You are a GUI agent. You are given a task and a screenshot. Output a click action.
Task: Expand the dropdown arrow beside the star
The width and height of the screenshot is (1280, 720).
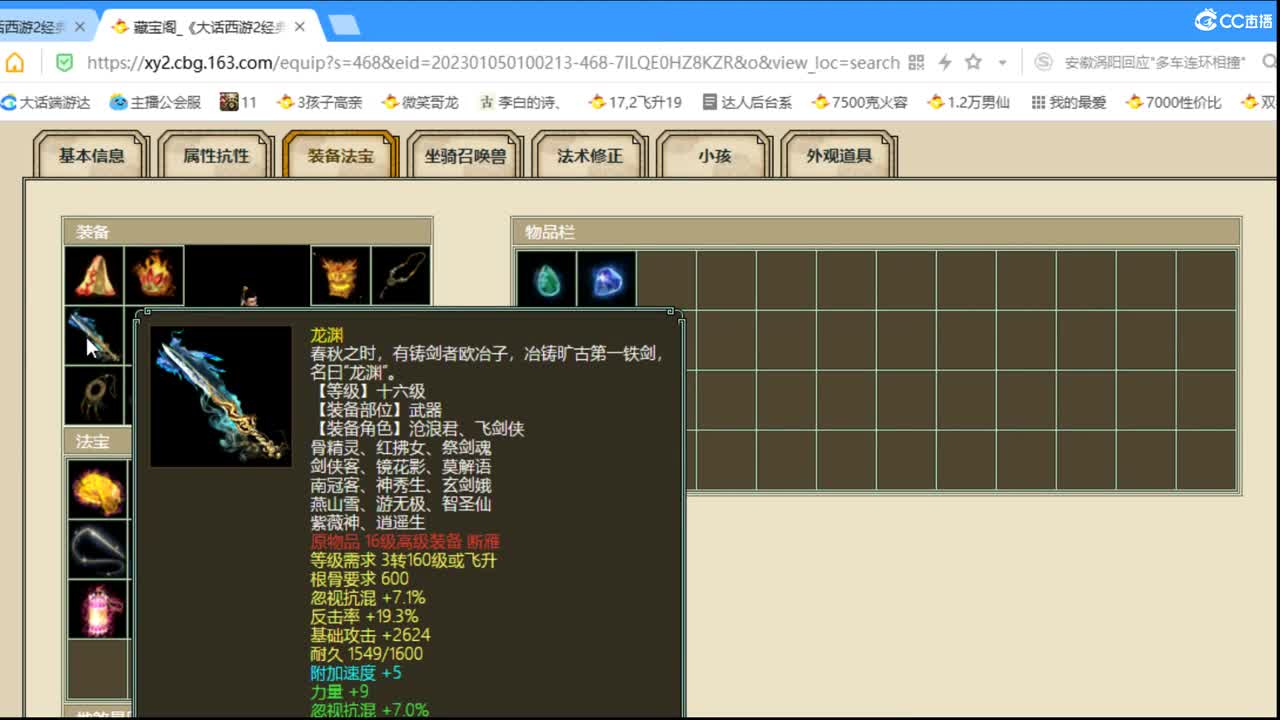(x=1002, y=63)
